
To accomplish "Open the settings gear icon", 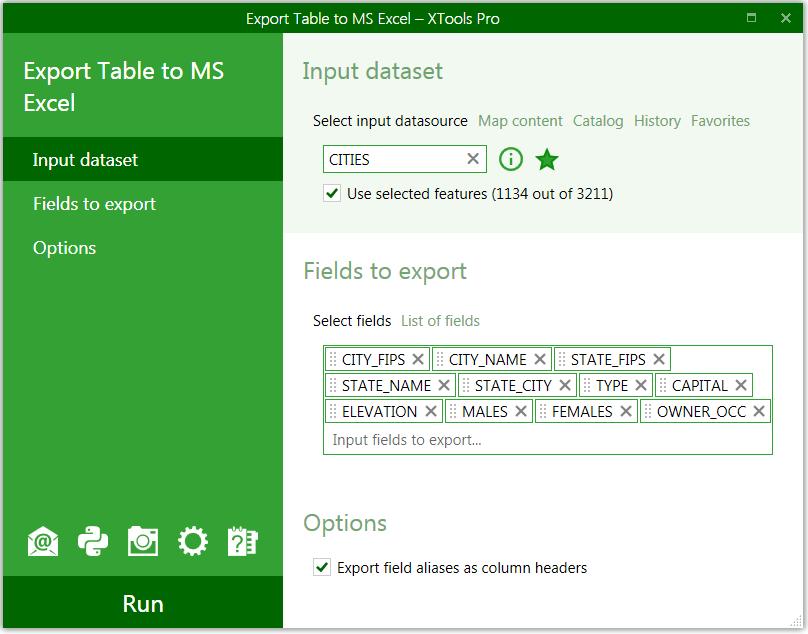I will click(193, 541).
